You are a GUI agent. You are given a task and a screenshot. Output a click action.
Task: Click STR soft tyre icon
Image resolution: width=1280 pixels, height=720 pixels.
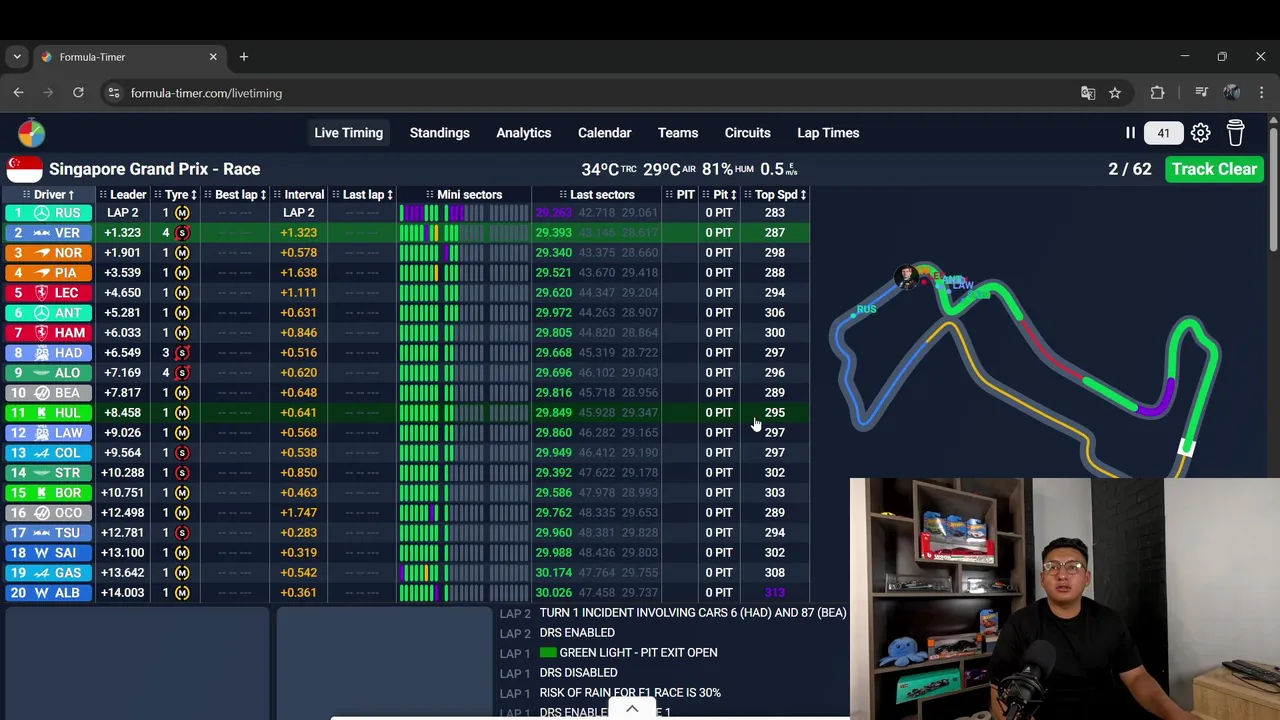click(x=182, y=473)
